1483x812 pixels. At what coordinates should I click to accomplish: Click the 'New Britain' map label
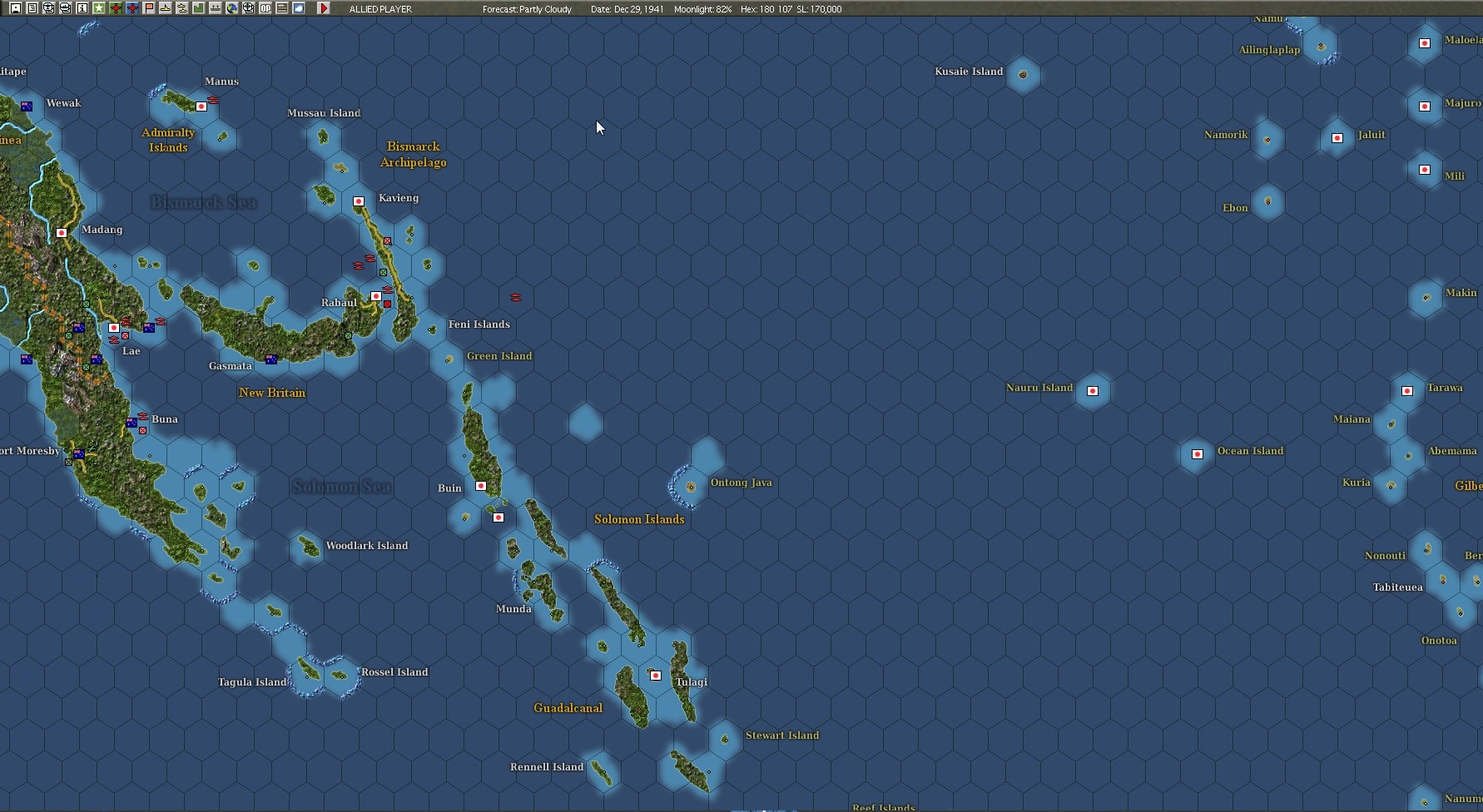click(x=272, y=393)
